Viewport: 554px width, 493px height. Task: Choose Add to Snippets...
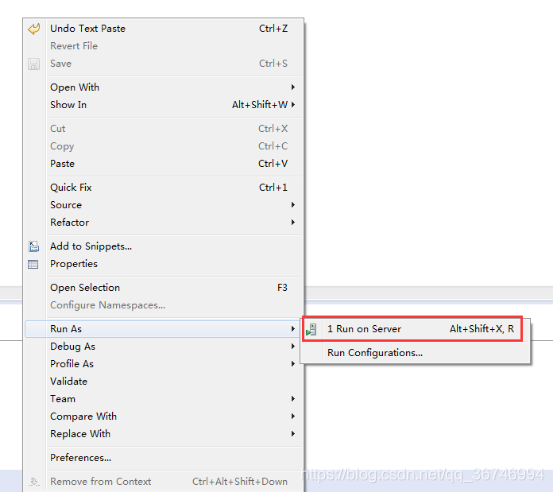pos(163,246)
